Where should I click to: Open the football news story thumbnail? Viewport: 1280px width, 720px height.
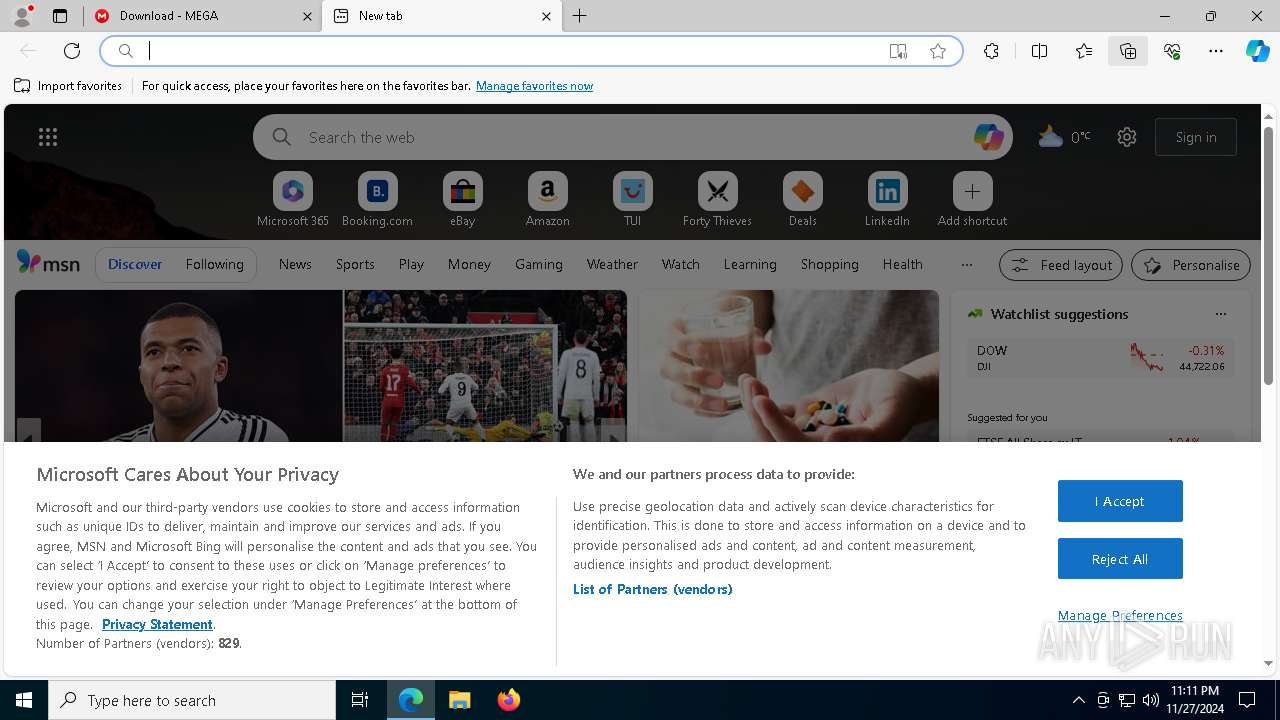point(321,366)
